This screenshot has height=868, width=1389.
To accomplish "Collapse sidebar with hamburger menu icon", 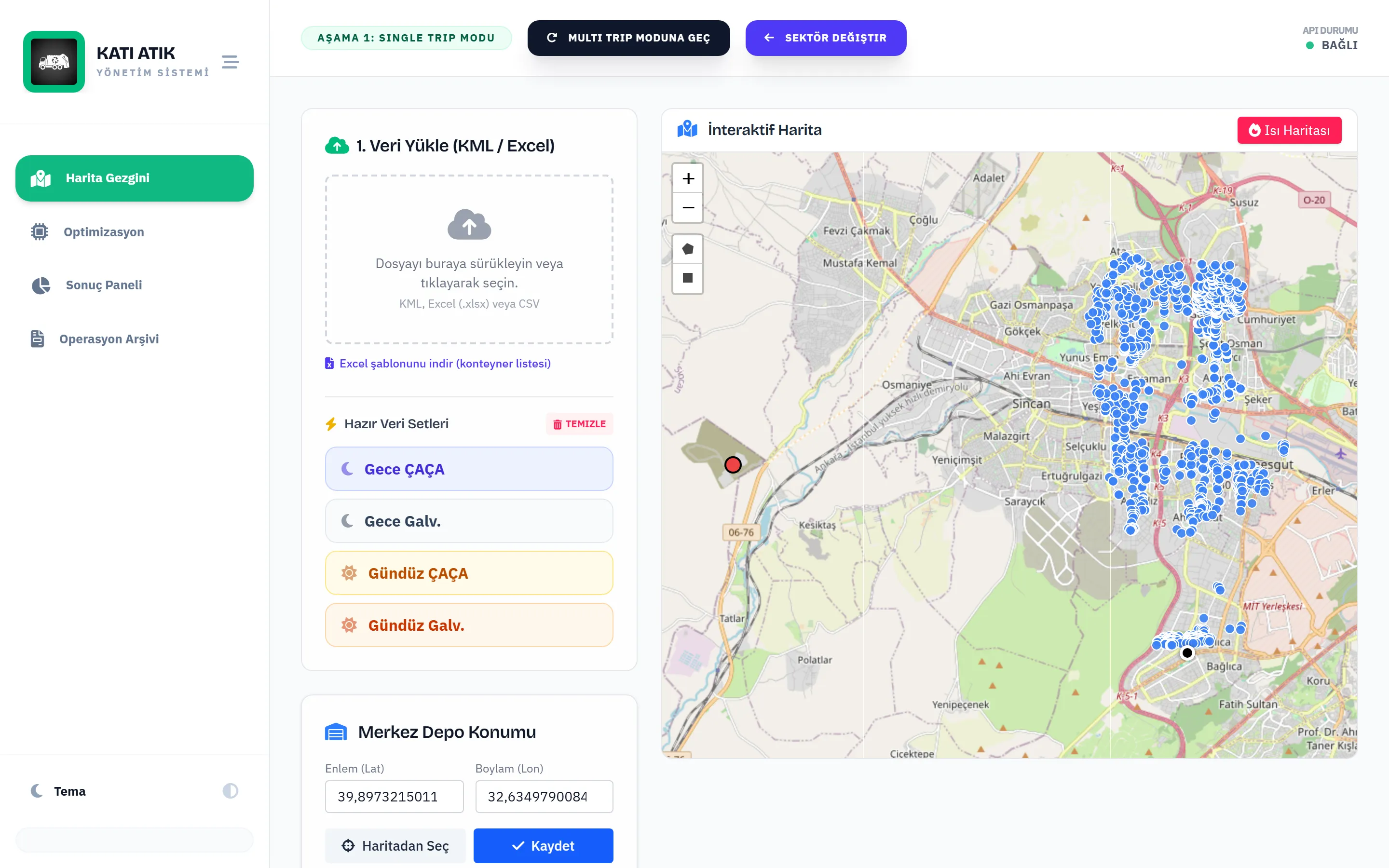I will (230, 61).
